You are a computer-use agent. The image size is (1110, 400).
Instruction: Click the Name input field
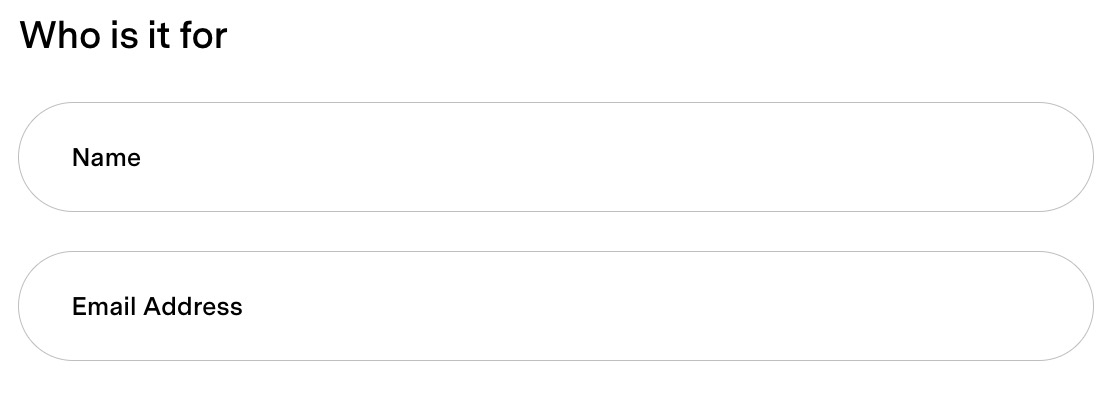click(x=556, y=157)
